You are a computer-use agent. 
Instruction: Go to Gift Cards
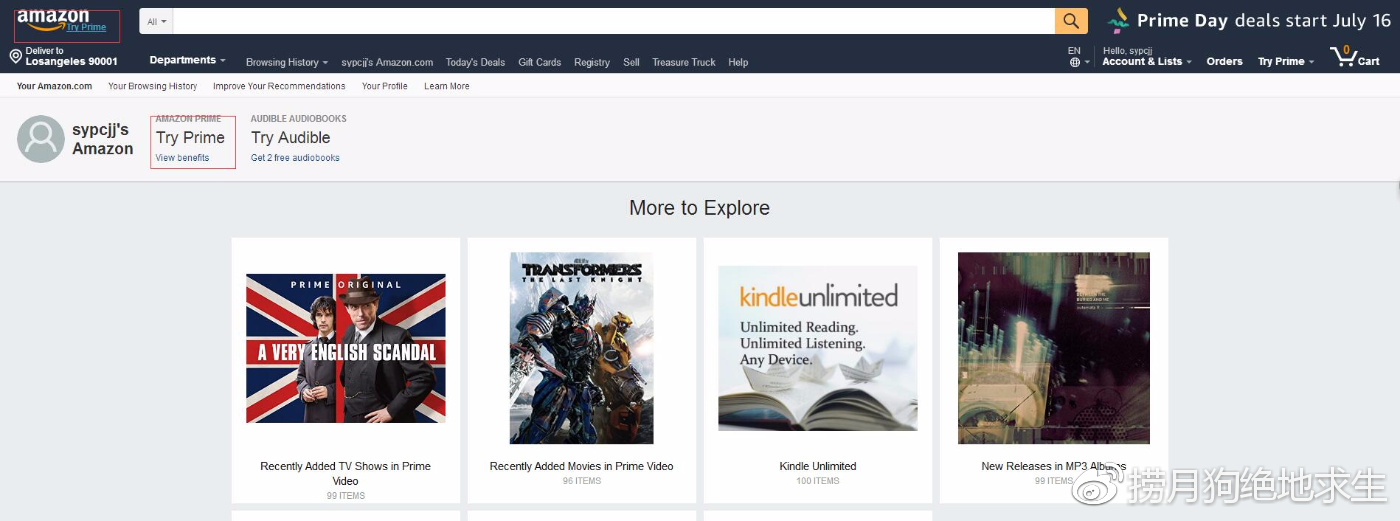pos(540,62)
